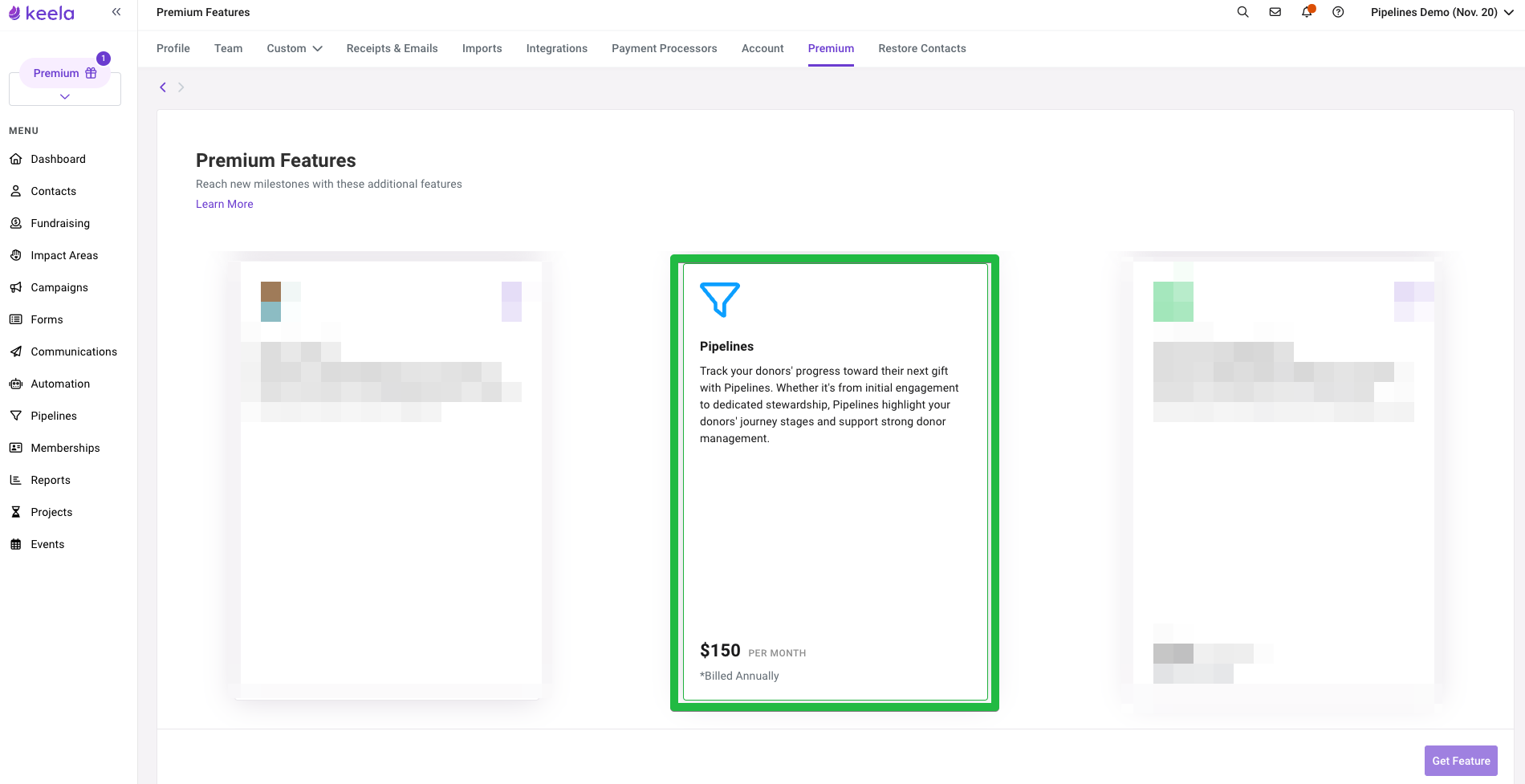This screenshot has height=784, width=1525.
Task: Click the Automation robot icon
Action: [x=15, y=384]
